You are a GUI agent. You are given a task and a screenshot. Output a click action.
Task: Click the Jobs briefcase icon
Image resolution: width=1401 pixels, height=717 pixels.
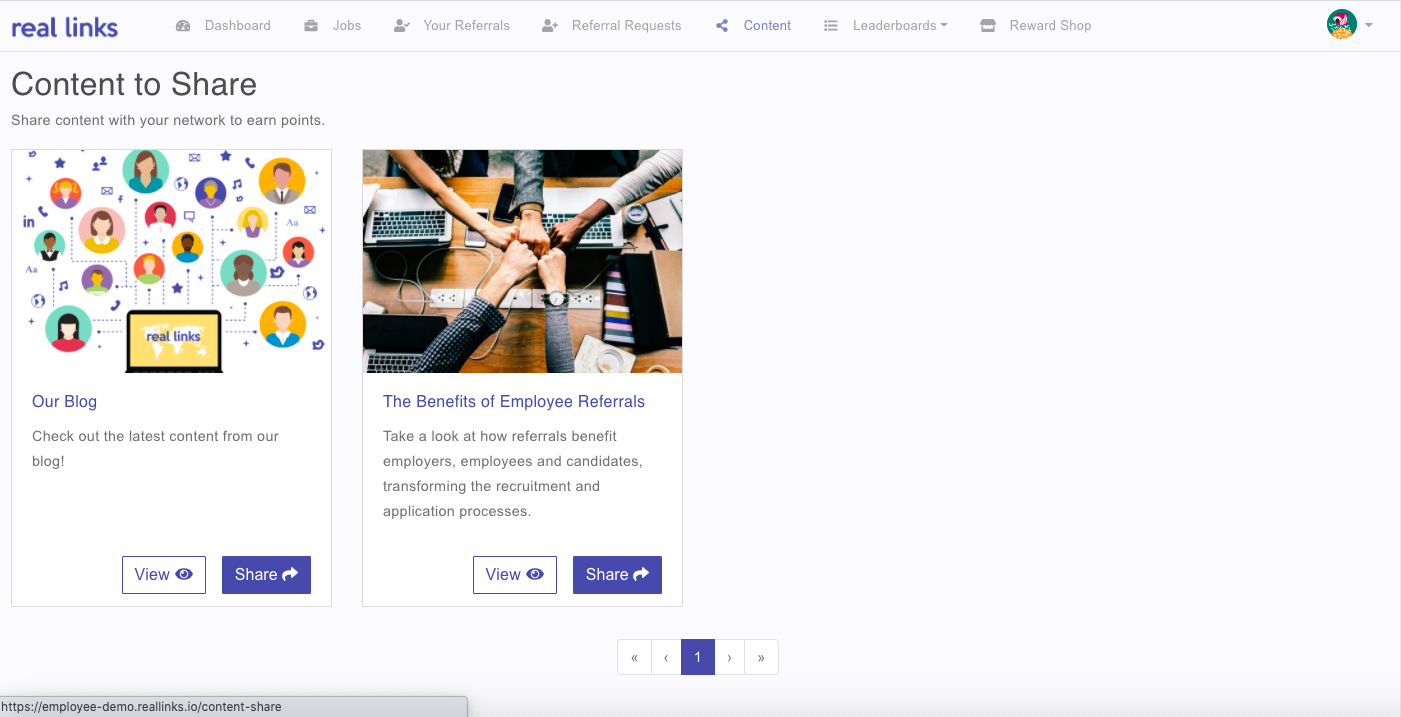[x=312, y=26]
